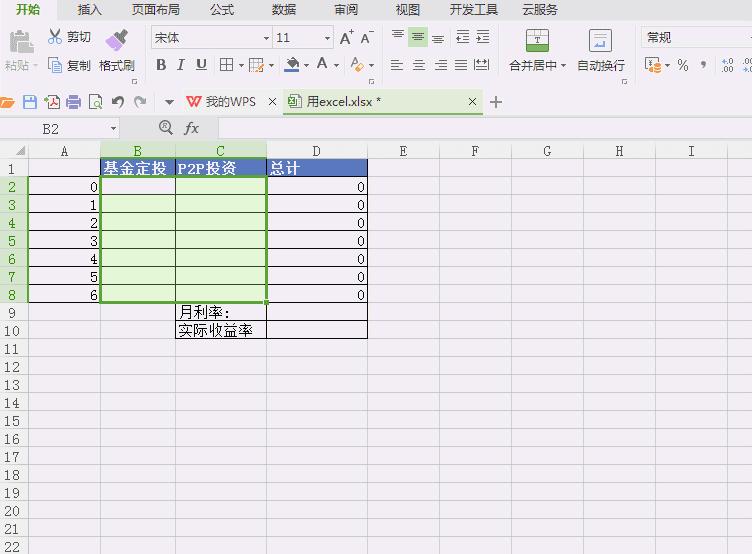Open the font name dropdown (宋体)

tap(266, 38)
